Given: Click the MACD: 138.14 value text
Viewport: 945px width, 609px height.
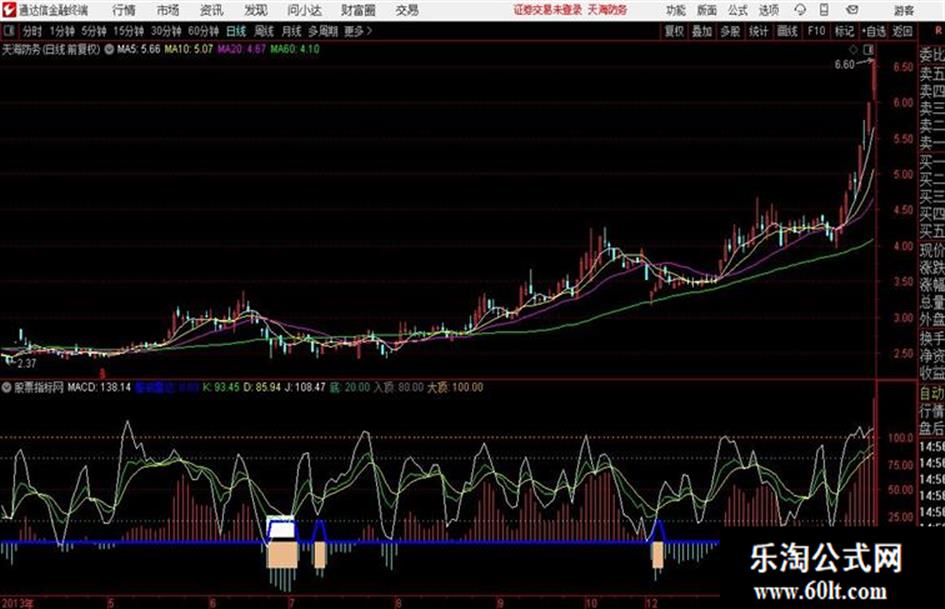Looking at the screenshot, I should (99, 387).
